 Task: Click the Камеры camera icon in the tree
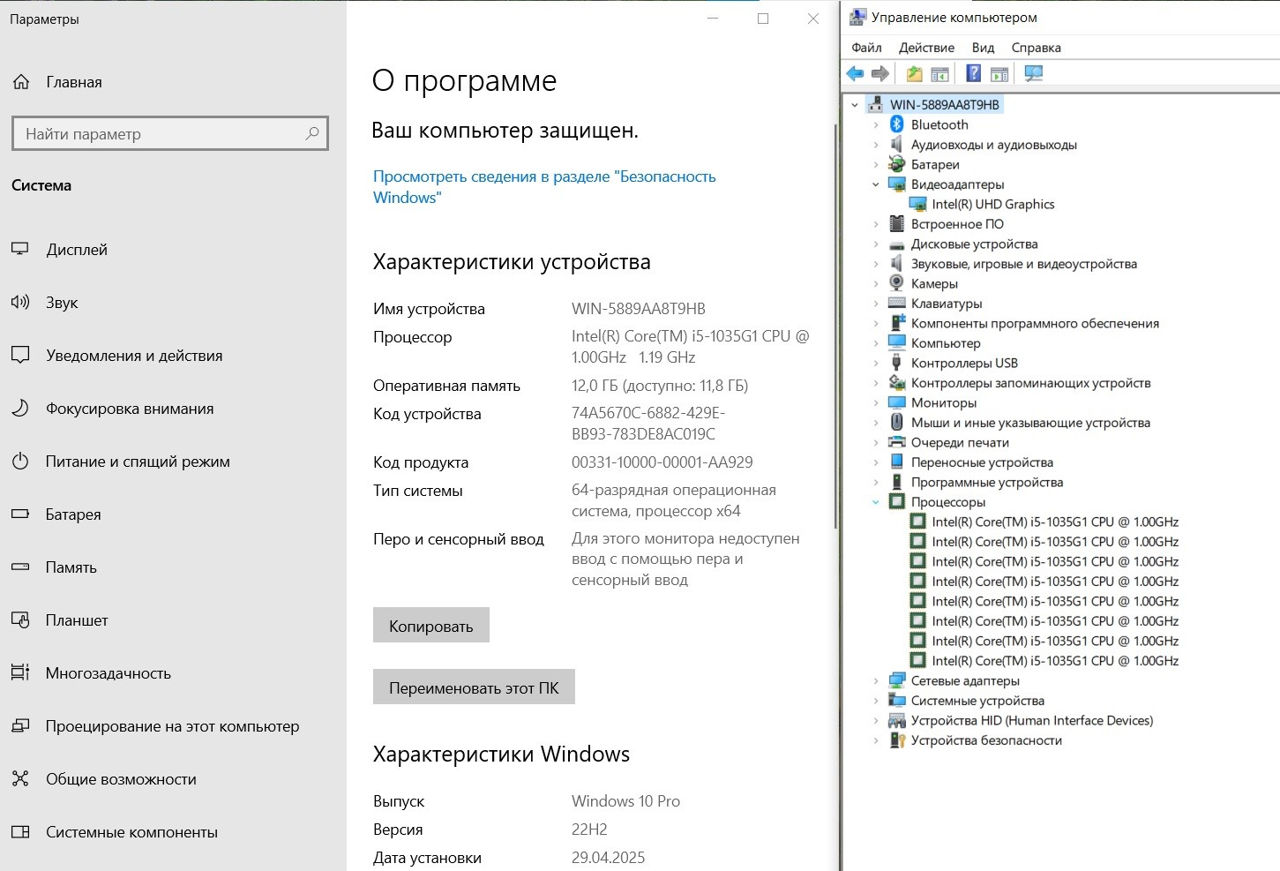click(x=897, y=283)
